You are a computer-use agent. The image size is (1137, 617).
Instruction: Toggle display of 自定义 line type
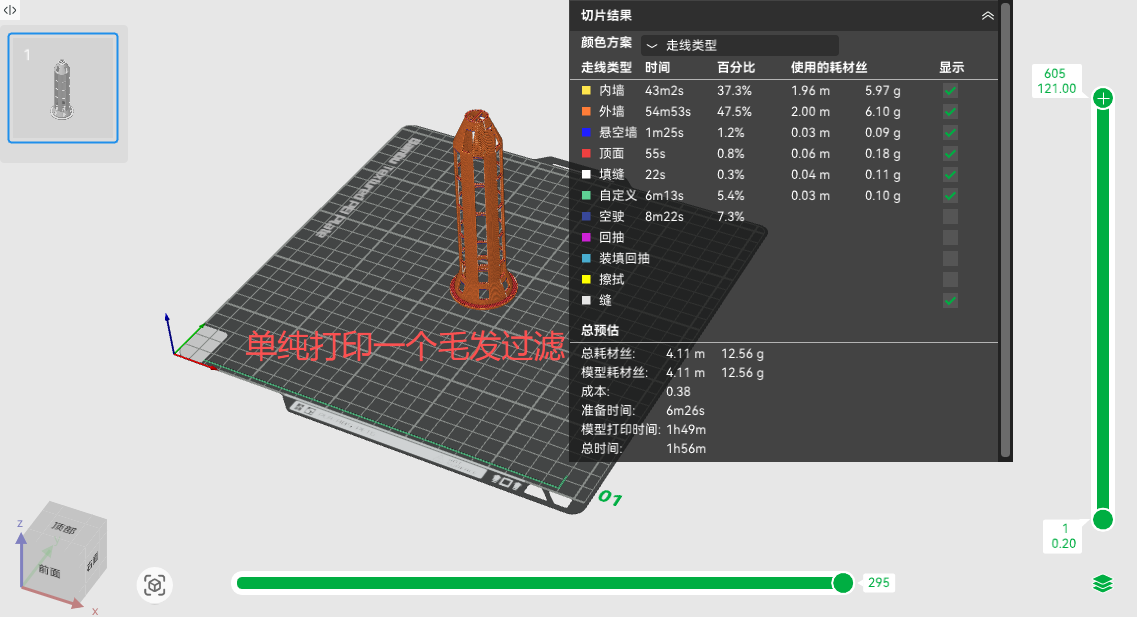pos(950,196)
